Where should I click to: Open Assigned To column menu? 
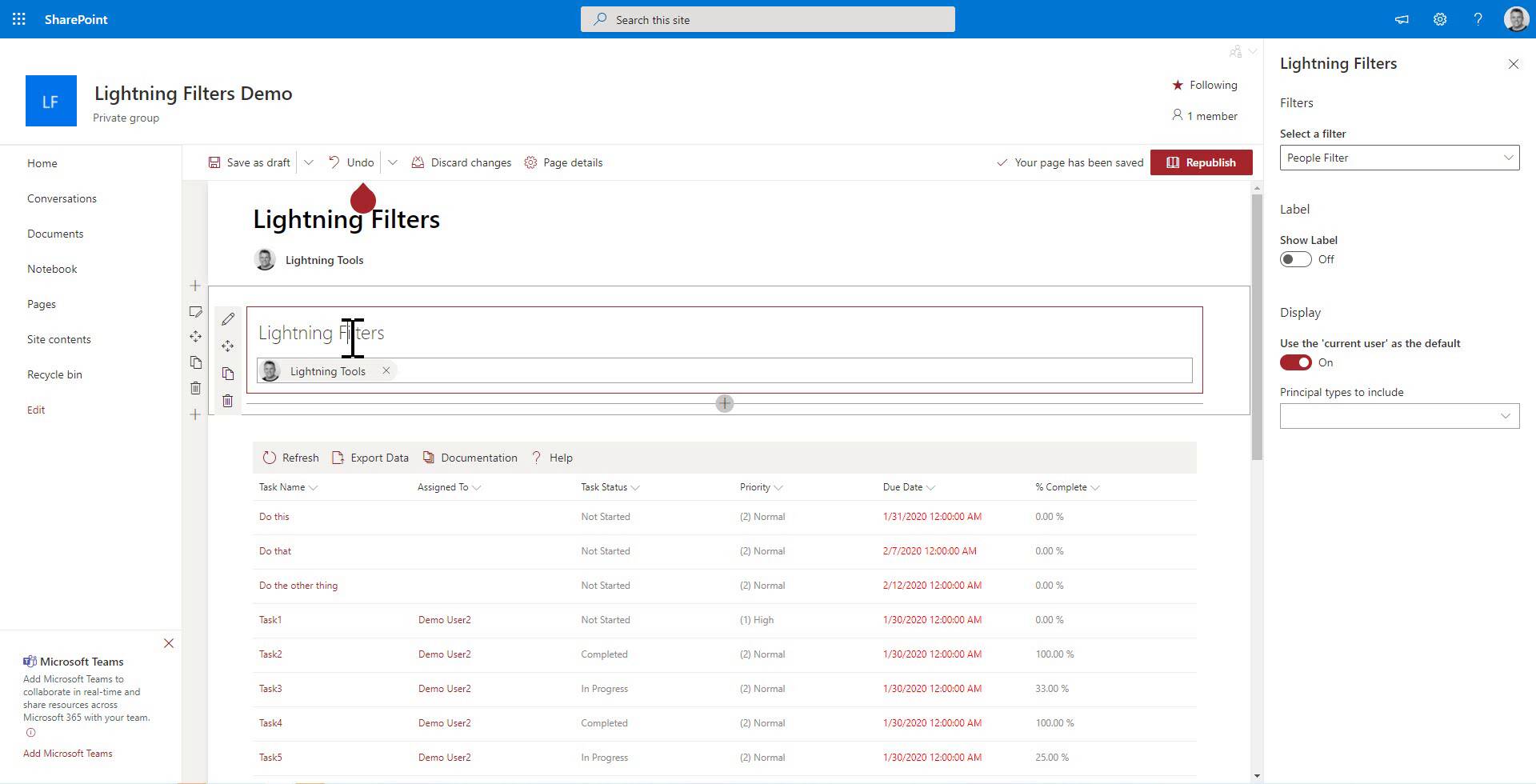point(449,487)
